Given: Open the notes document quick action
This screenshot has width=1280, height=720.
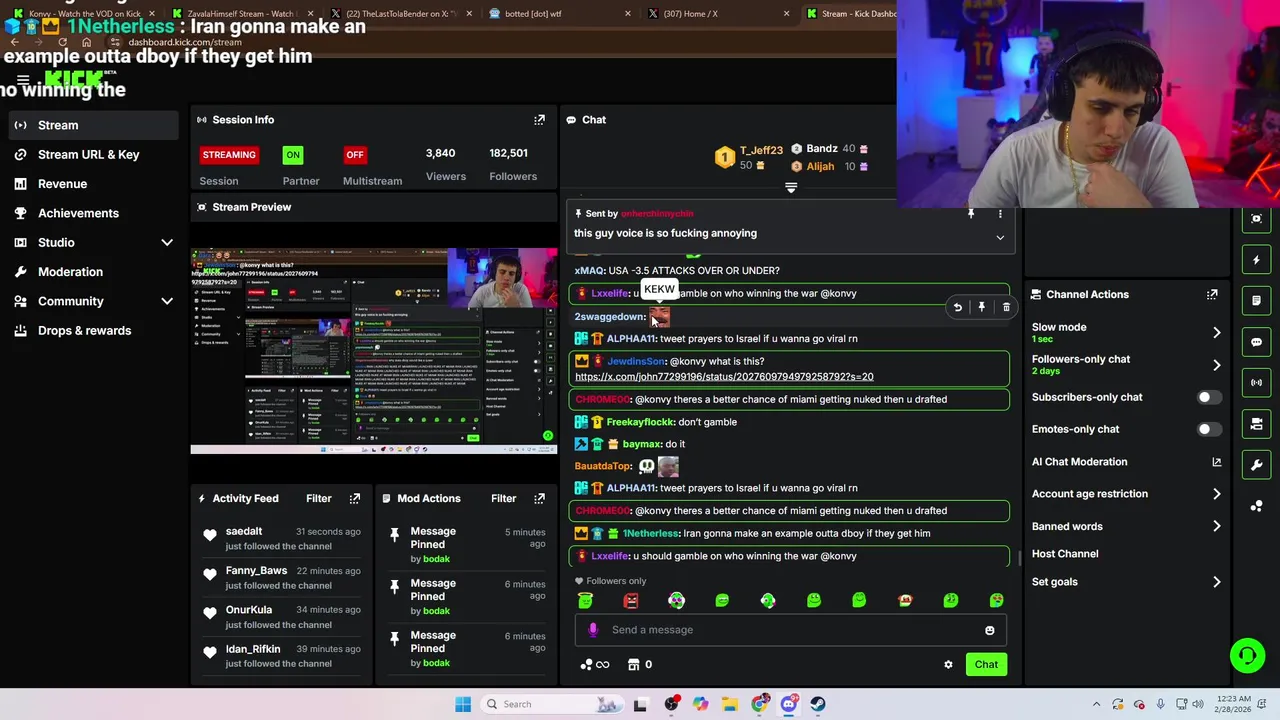Looking at the screenshot, I should coord(1257,300).
